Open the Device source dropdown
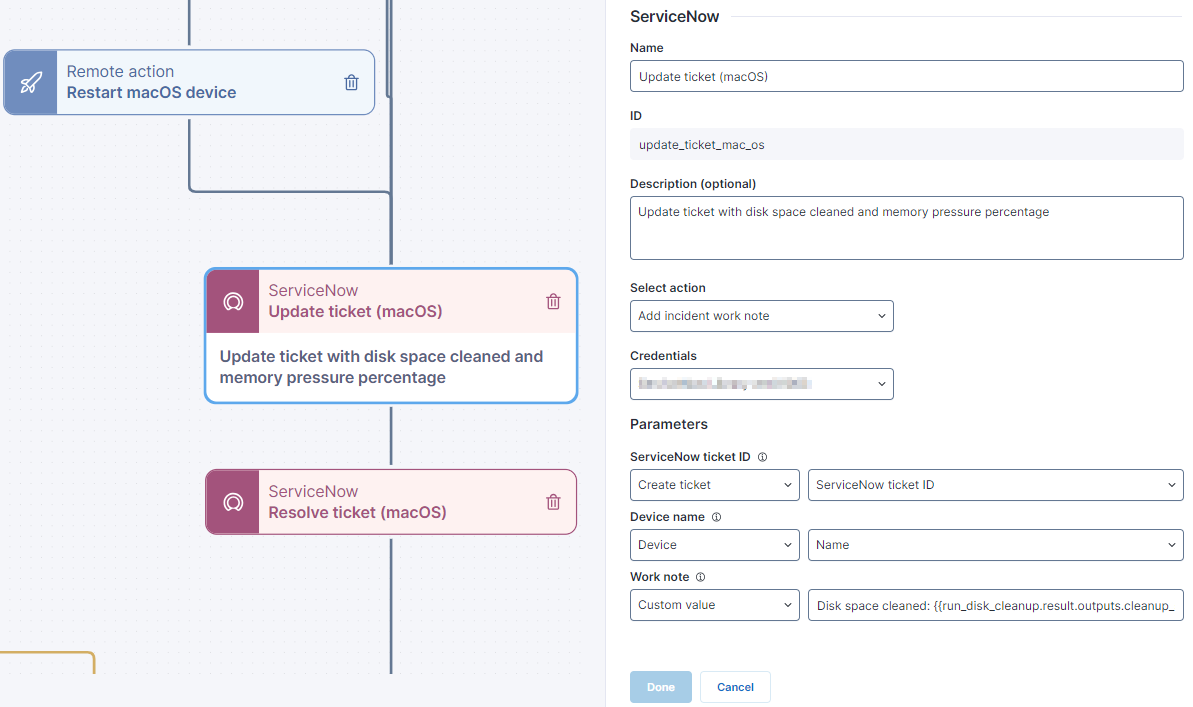The width and height of the screenshot is (1193, 707). coord(714,545)
